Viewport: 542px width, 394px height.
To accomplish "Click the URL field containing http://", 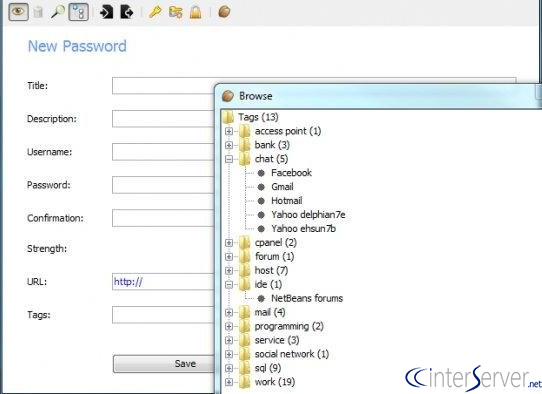I will tap(163, 282).
